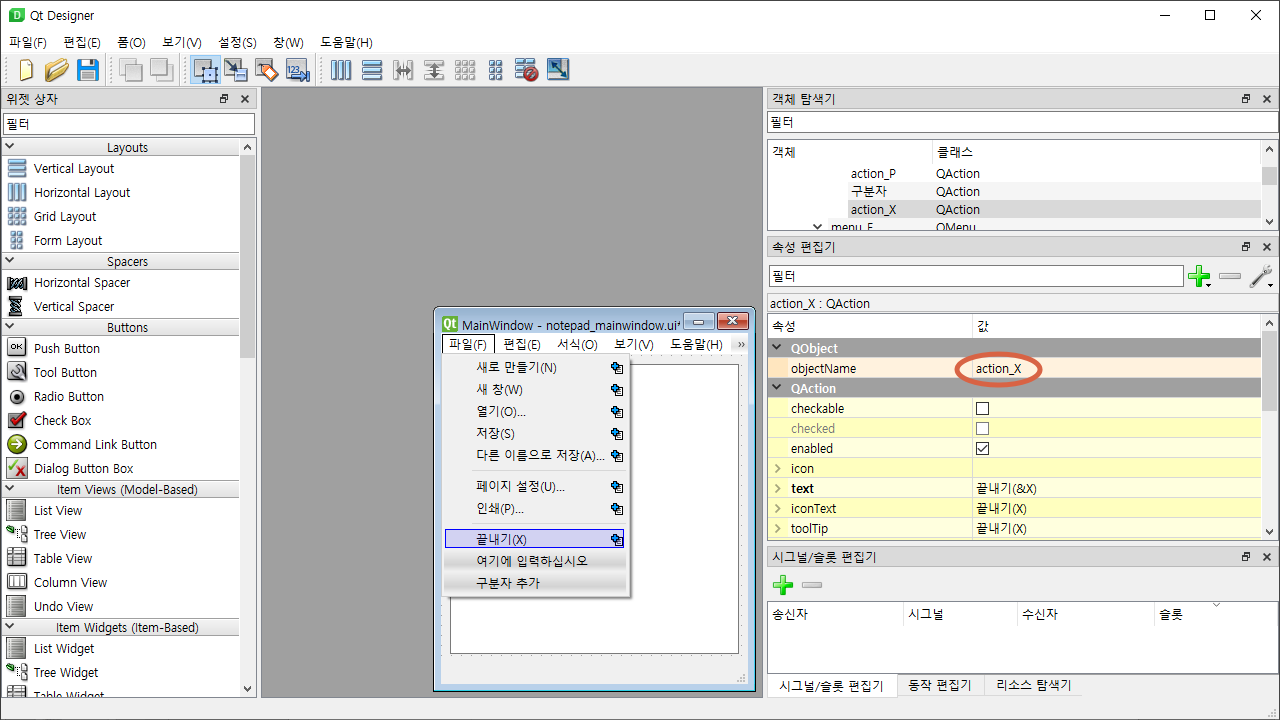1280x720 pixels.
Task: Uncheck the enabled property checkbox
Action: pyautogui.click(x=982, y=448)
